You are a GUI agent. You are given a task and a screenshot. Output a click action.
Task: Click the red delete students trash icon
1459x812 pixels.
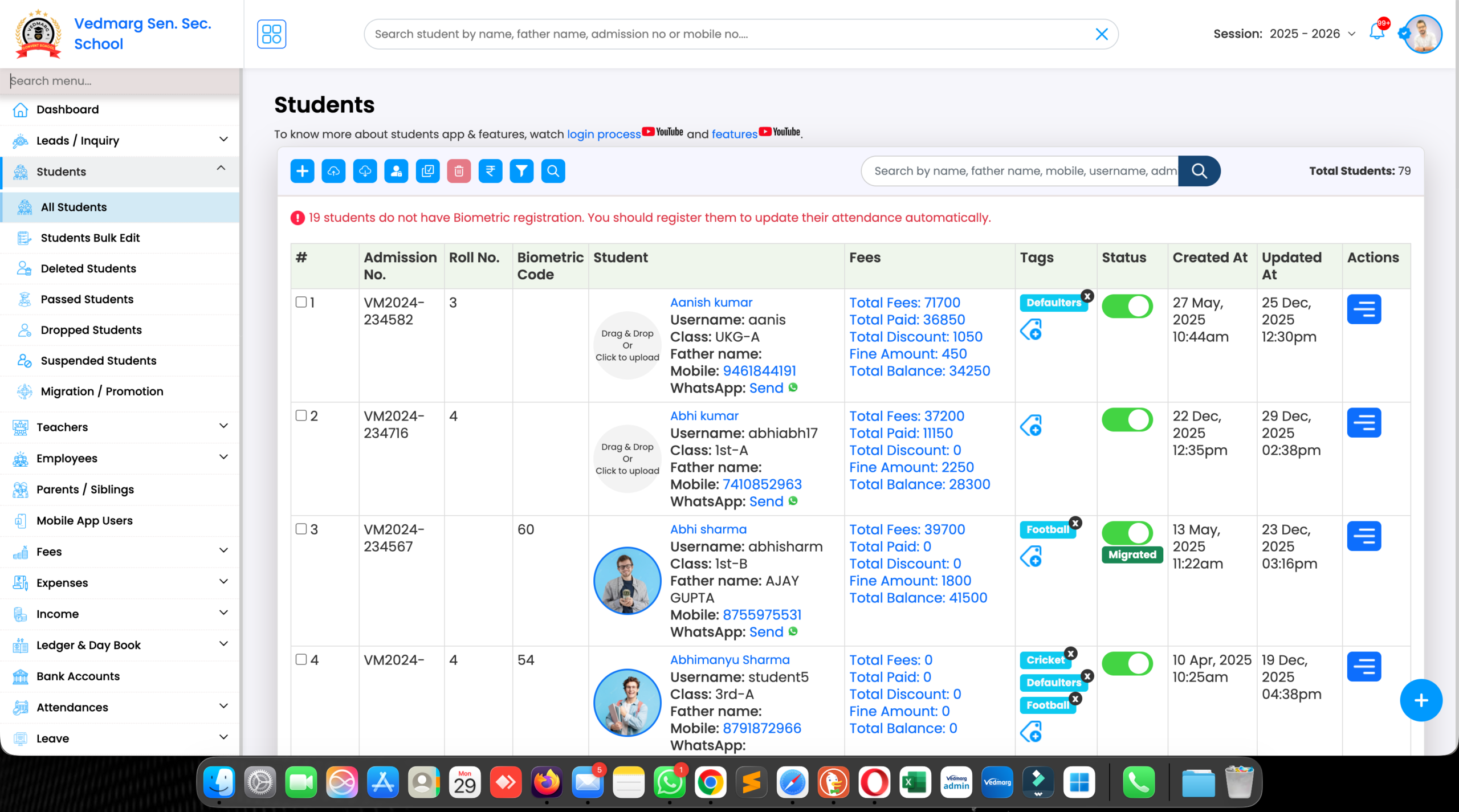click(x=459, y=170)
